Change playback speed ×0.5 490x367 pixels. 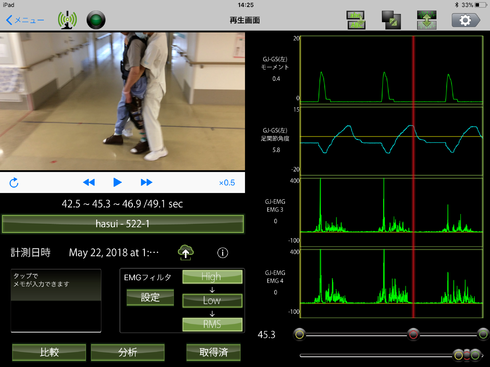point(227,183)
